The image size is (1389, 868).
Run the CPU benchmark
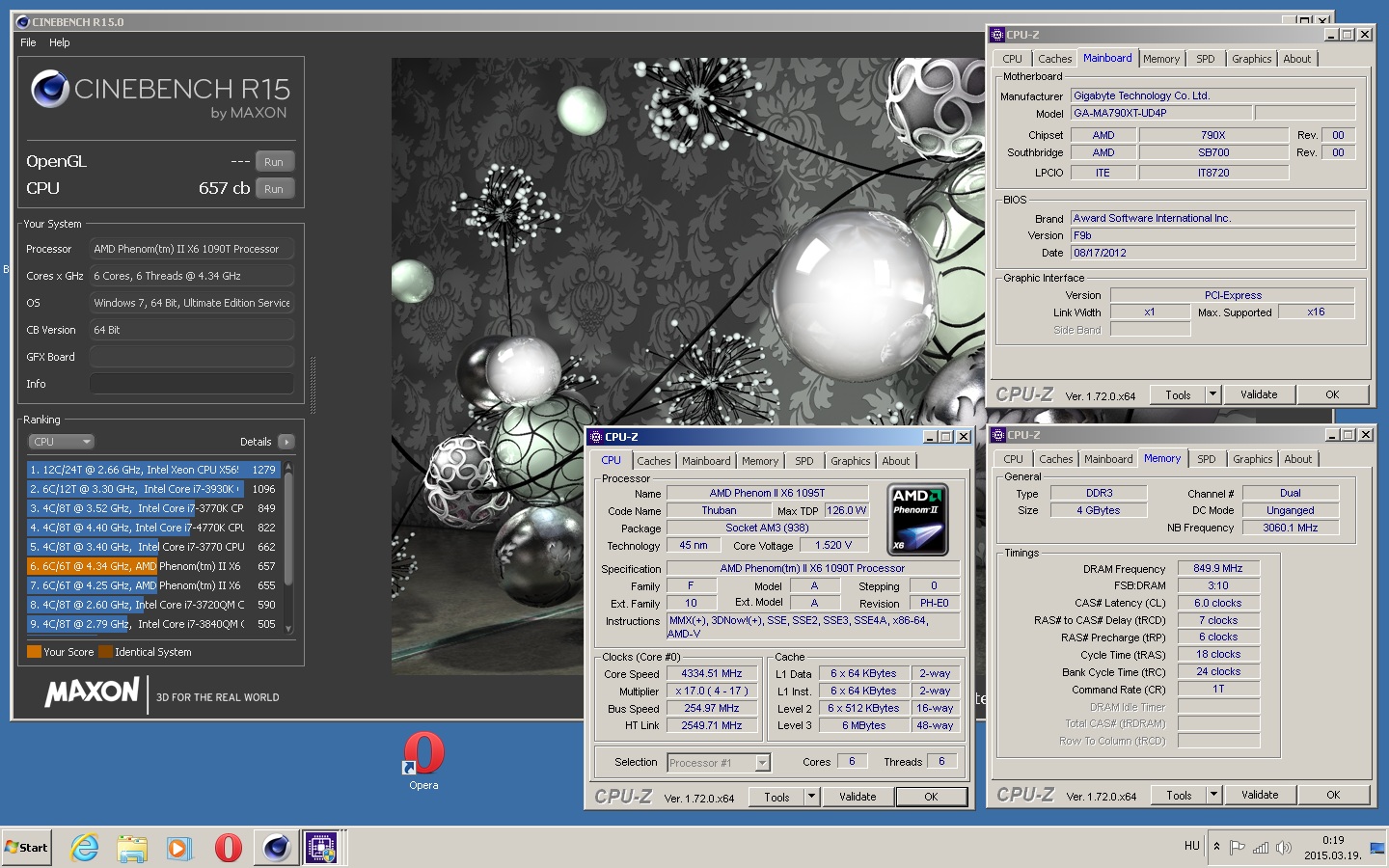[x=274, y=189]
